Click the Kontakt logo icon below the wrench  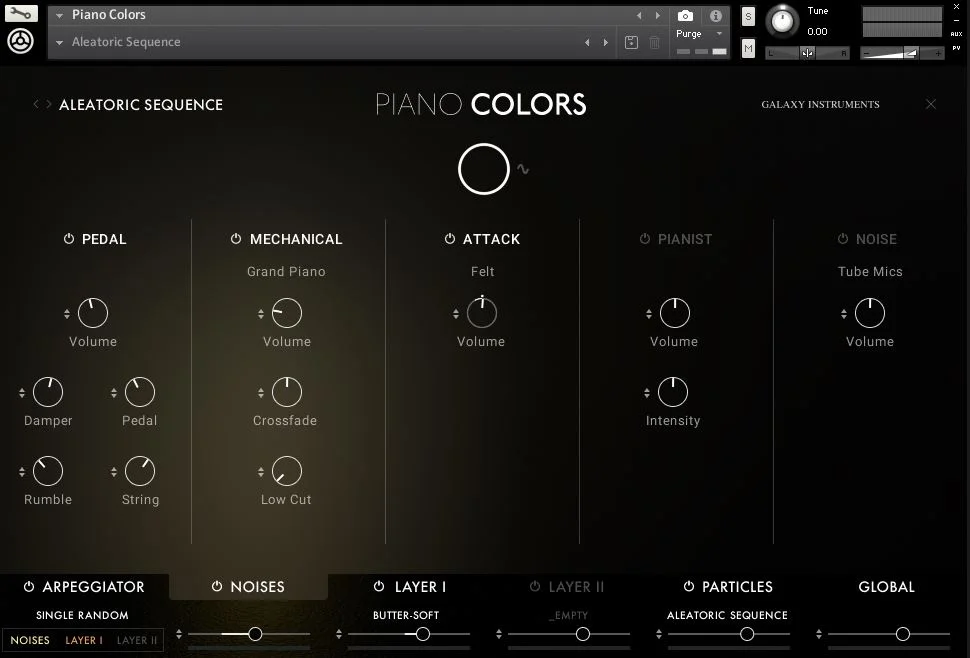pyautogui.click(x=20, y=41)
